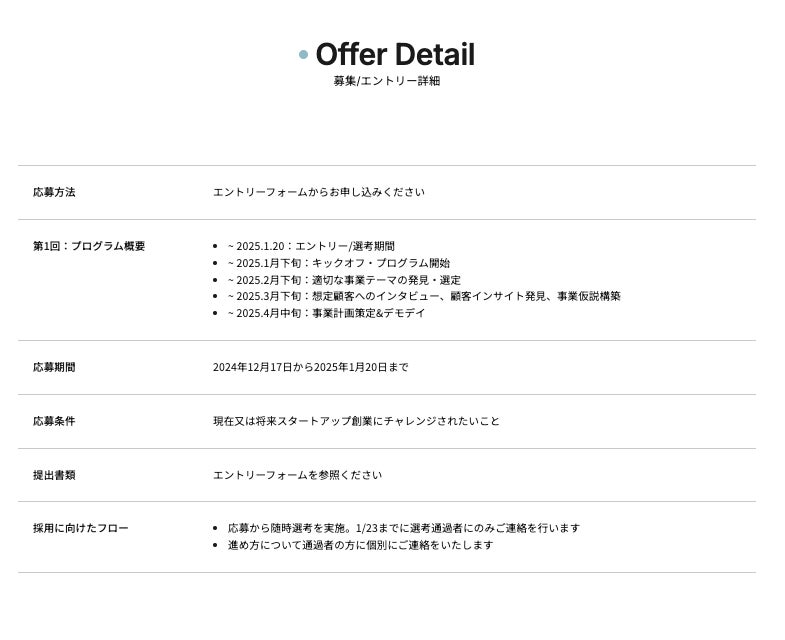Click the 応募から随時選考を実施 bullet item
This screenshot has height=640, width=785.
click(403, 528)
